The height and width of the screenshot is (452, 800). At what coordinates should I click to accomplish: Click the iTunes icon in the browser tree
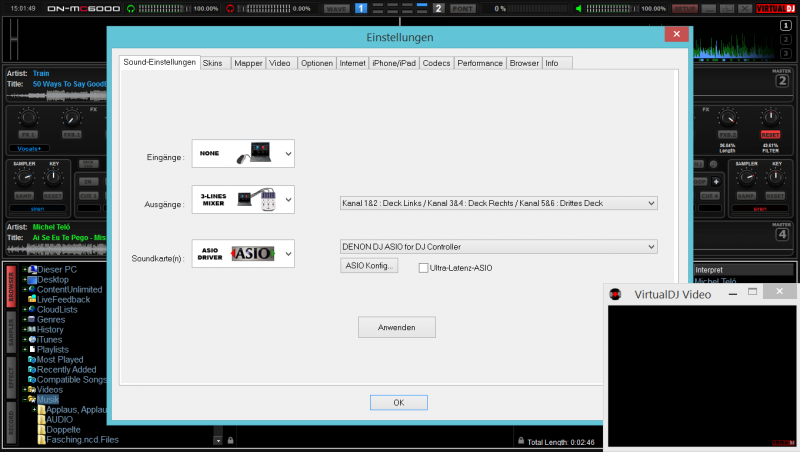tap(31, 340)
